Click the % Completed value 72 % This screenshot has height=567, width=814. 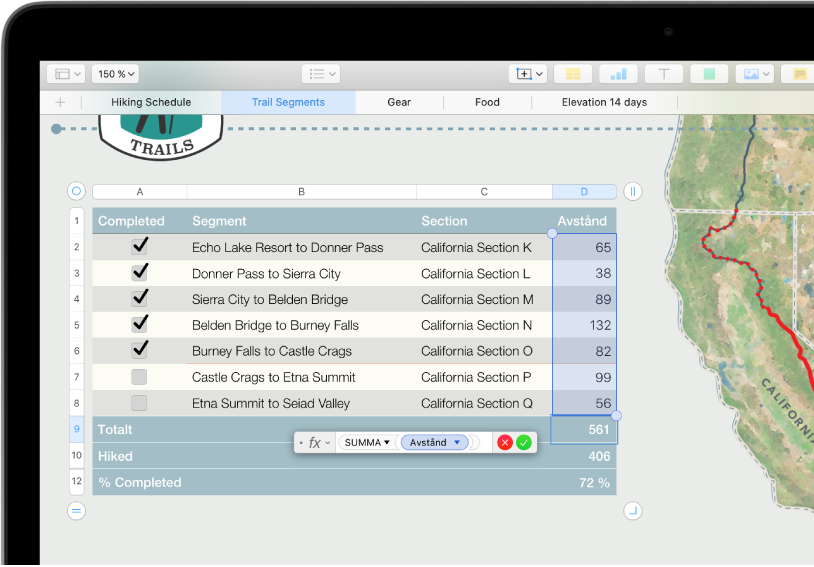pos(584,482)
